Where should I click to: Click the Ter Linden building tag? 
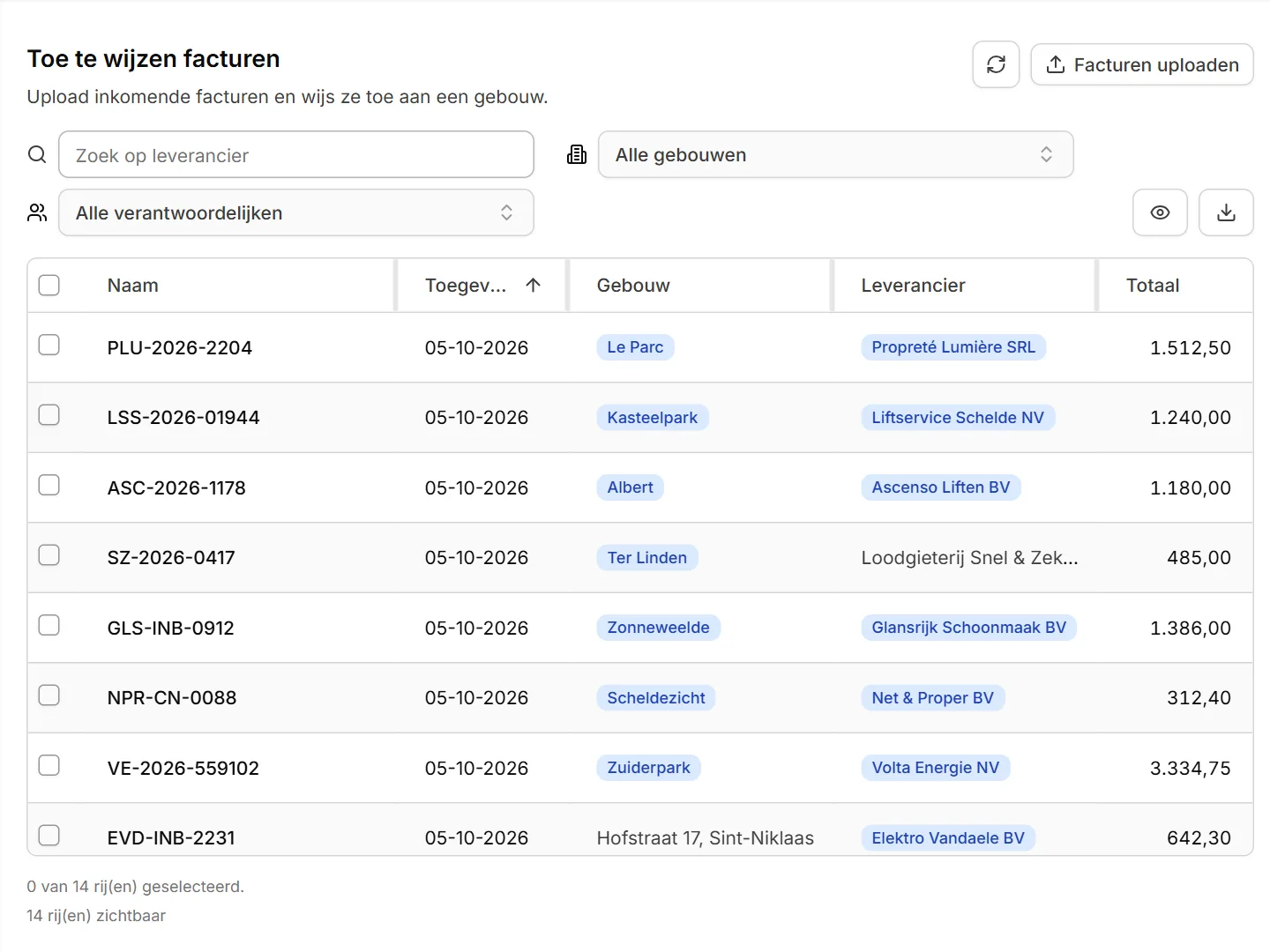pyautogui.click(x=646, y=558)
